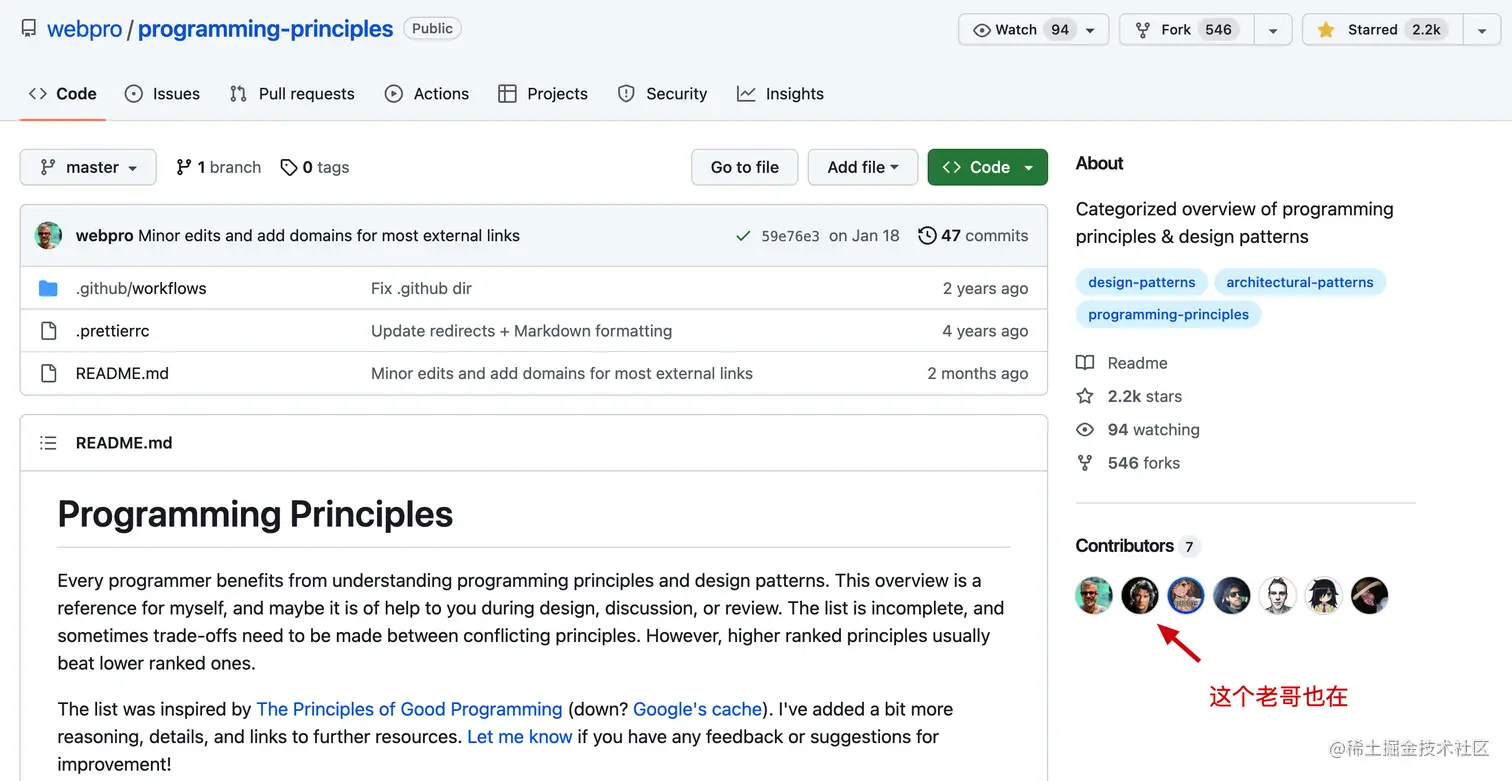The image size is (1512, 781).
Task: Switch to the Issues tab
Action: [162, 94]
